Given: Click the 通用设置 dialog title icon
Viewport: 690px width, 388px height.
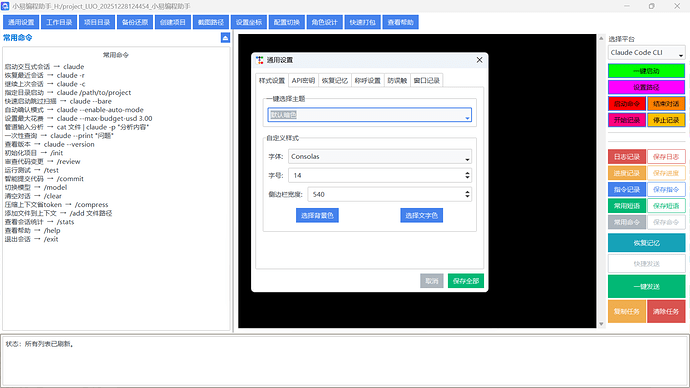Looking at the screenshot, I should tap(260, 60).
